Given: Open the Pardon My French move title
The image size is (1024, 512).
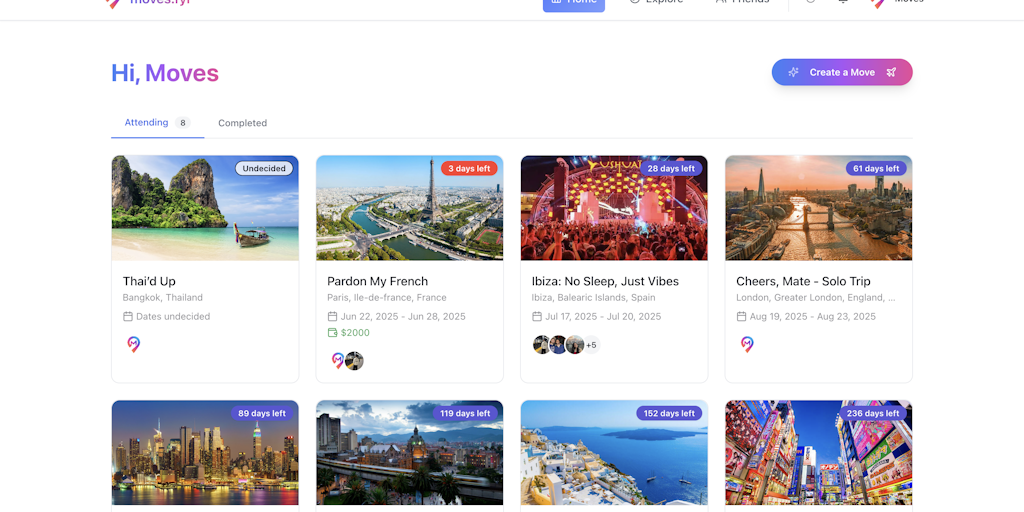Looking at the screenshot, I should 377,281.
